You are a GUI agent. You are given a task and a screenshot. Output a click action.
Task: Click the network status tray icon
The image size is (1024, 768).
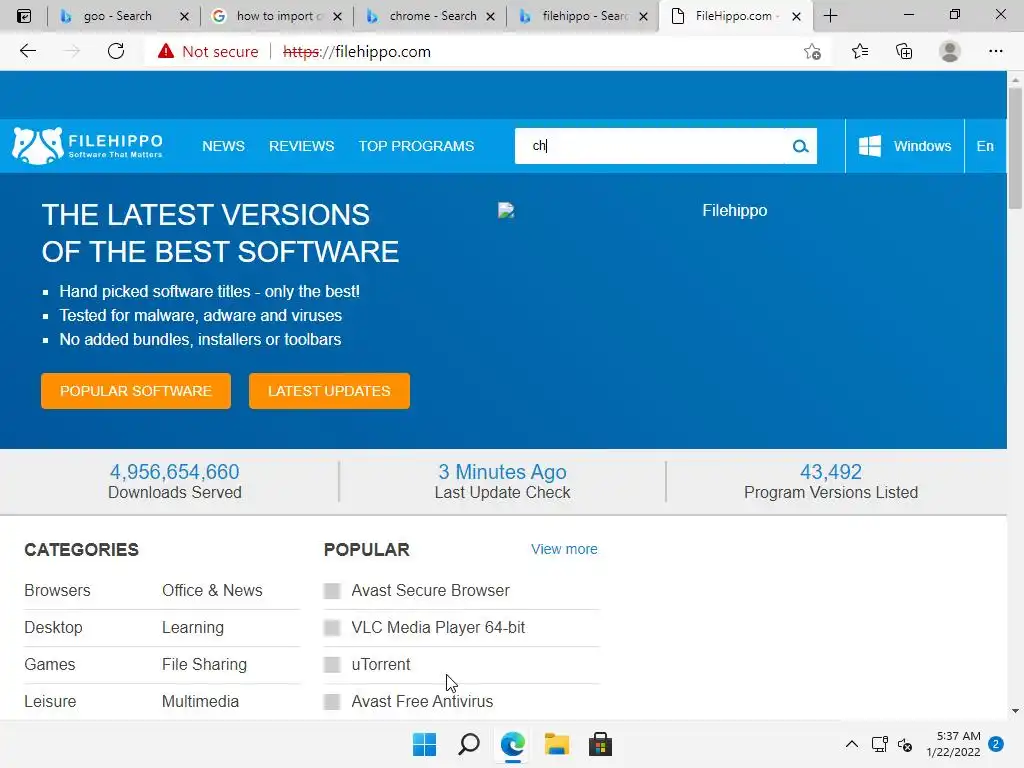[879, 744]
